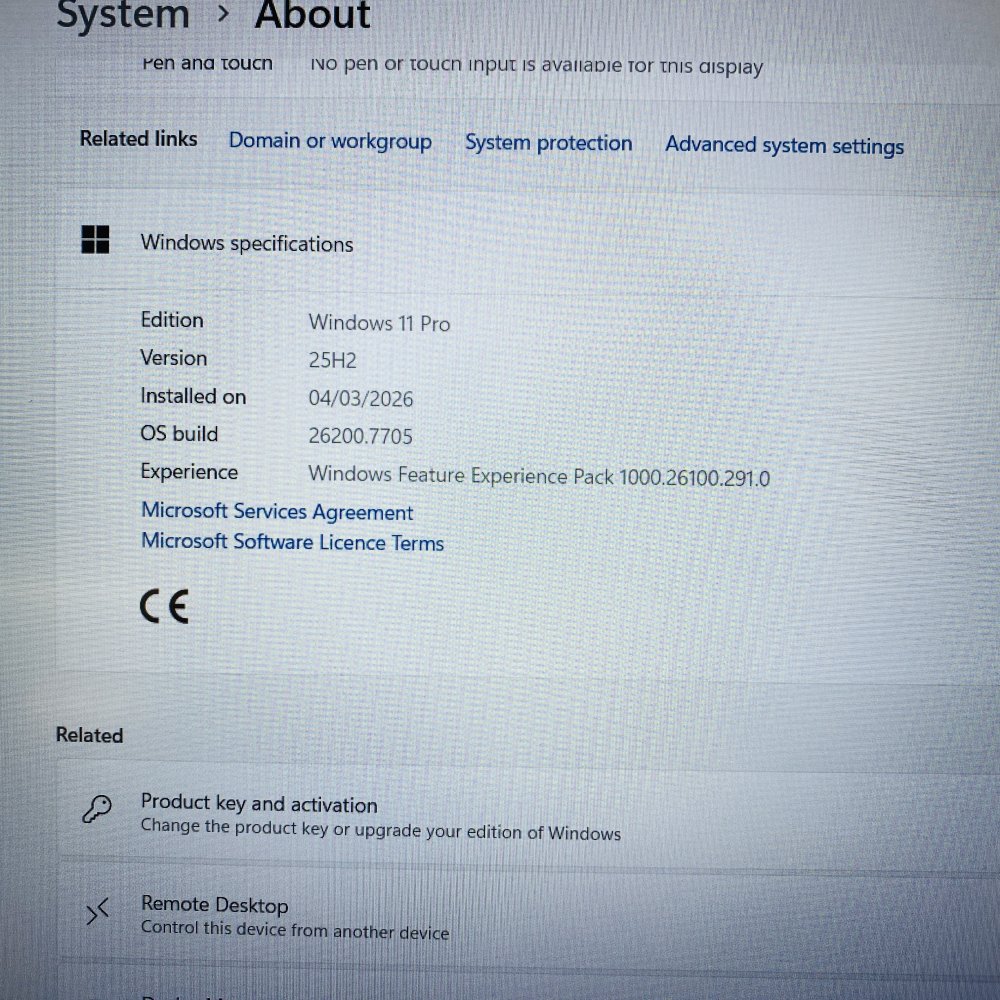
Task: Click the install date 04/03/2026
Action: (x=361, y=399)
